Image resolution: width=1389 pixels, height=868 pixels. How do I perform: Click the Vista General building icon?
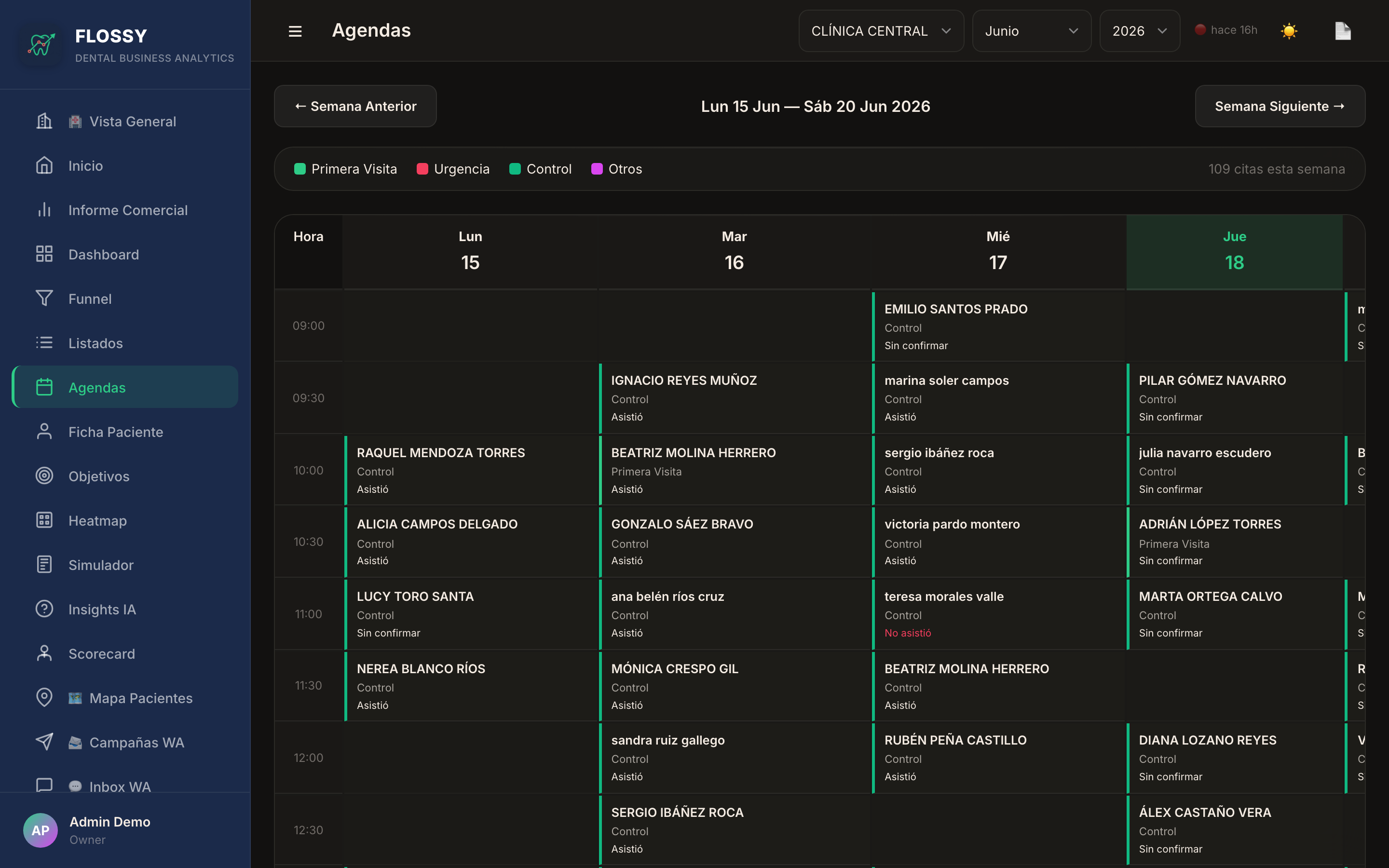click(x=44, y=121)
